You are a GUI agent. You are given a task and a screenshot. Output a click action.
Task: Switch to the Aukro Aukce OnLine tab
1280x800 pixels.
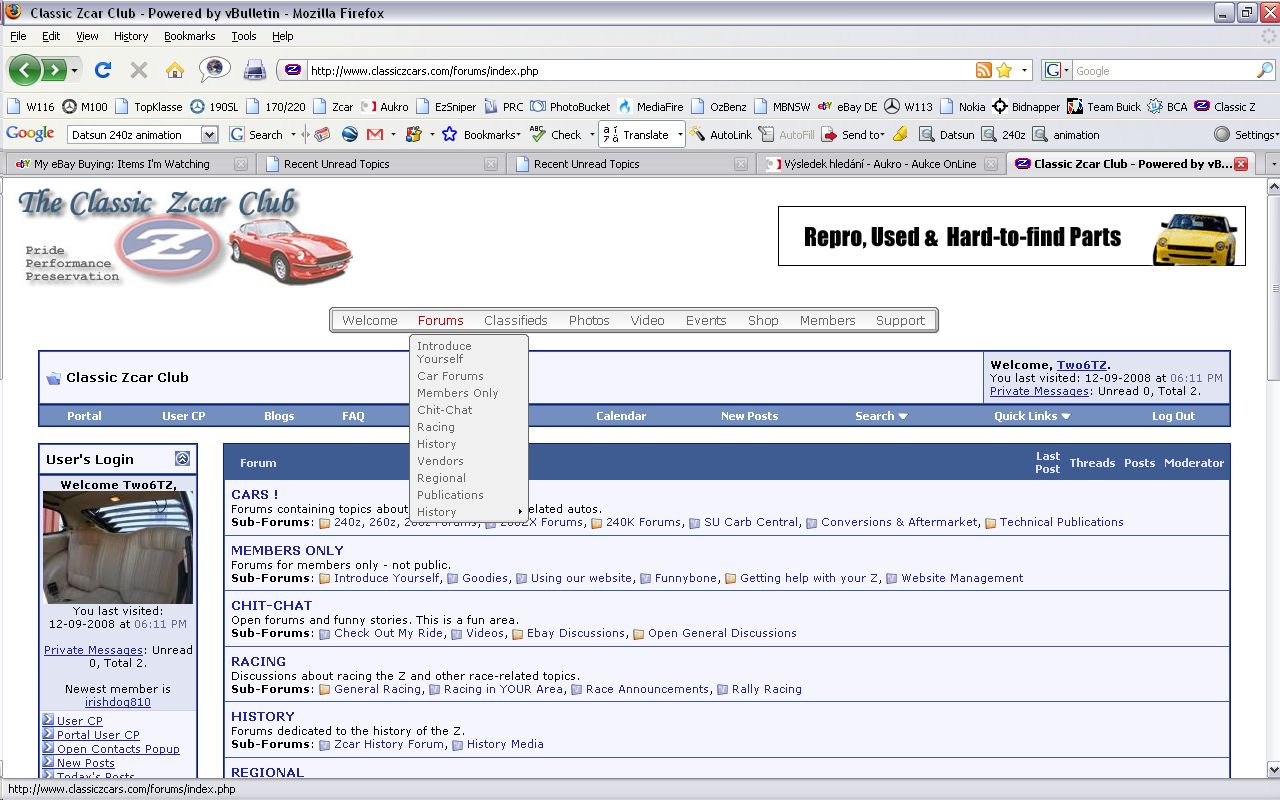pos(880,164)
